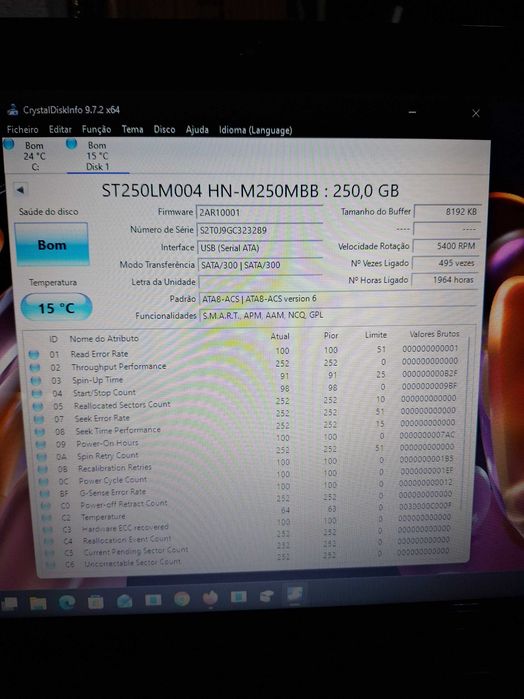524x699 pixels.
Task: Click the Valores Brutos column header
Action: (x=434, y=333)
